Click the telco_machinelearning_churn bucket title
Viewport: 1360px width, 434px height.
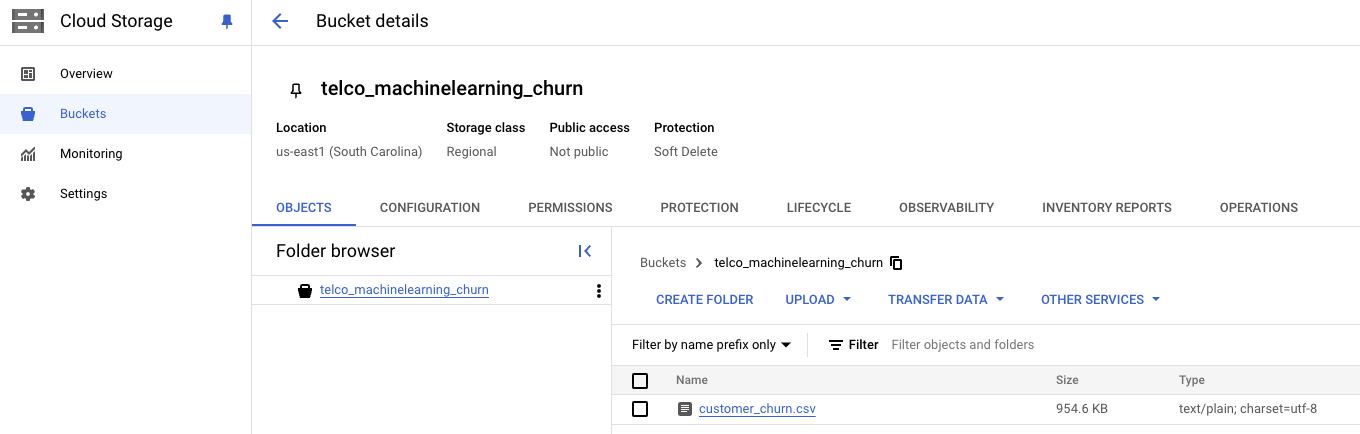pos(452,89)
